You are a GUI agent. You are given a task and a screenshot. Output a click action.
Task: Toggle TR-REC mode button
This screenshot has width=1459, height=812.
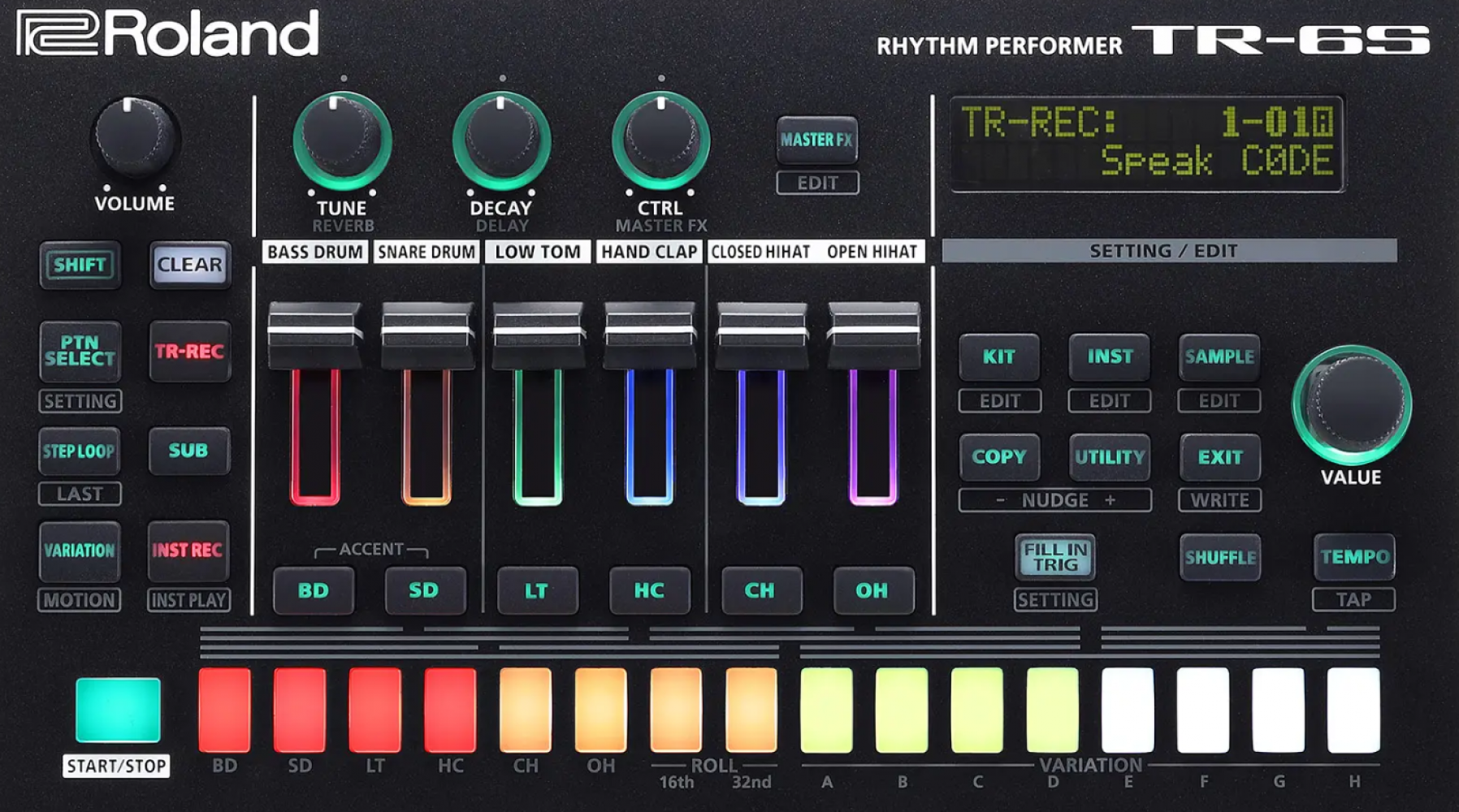pyautogui.click(x=189, y=352)
